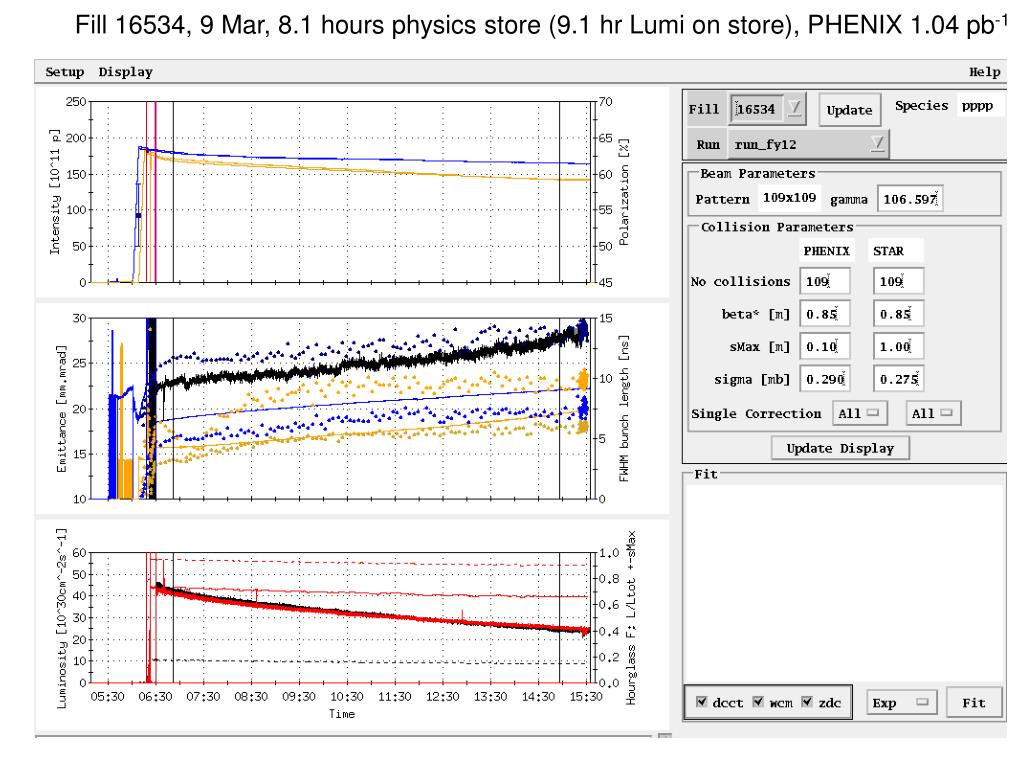Click PHENIX beta* field 0.85
The height and width of the screenshot is (768, 1024).
[825, 314]
